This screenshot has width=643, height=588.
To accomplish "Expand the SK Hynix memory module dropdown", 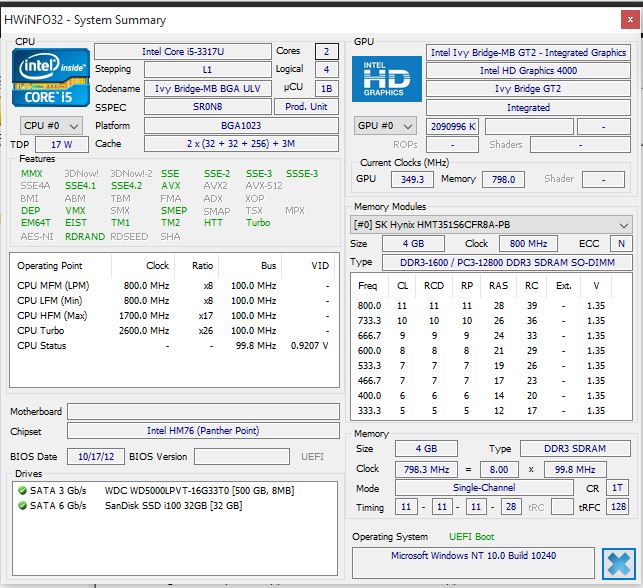I will (491, 225).
